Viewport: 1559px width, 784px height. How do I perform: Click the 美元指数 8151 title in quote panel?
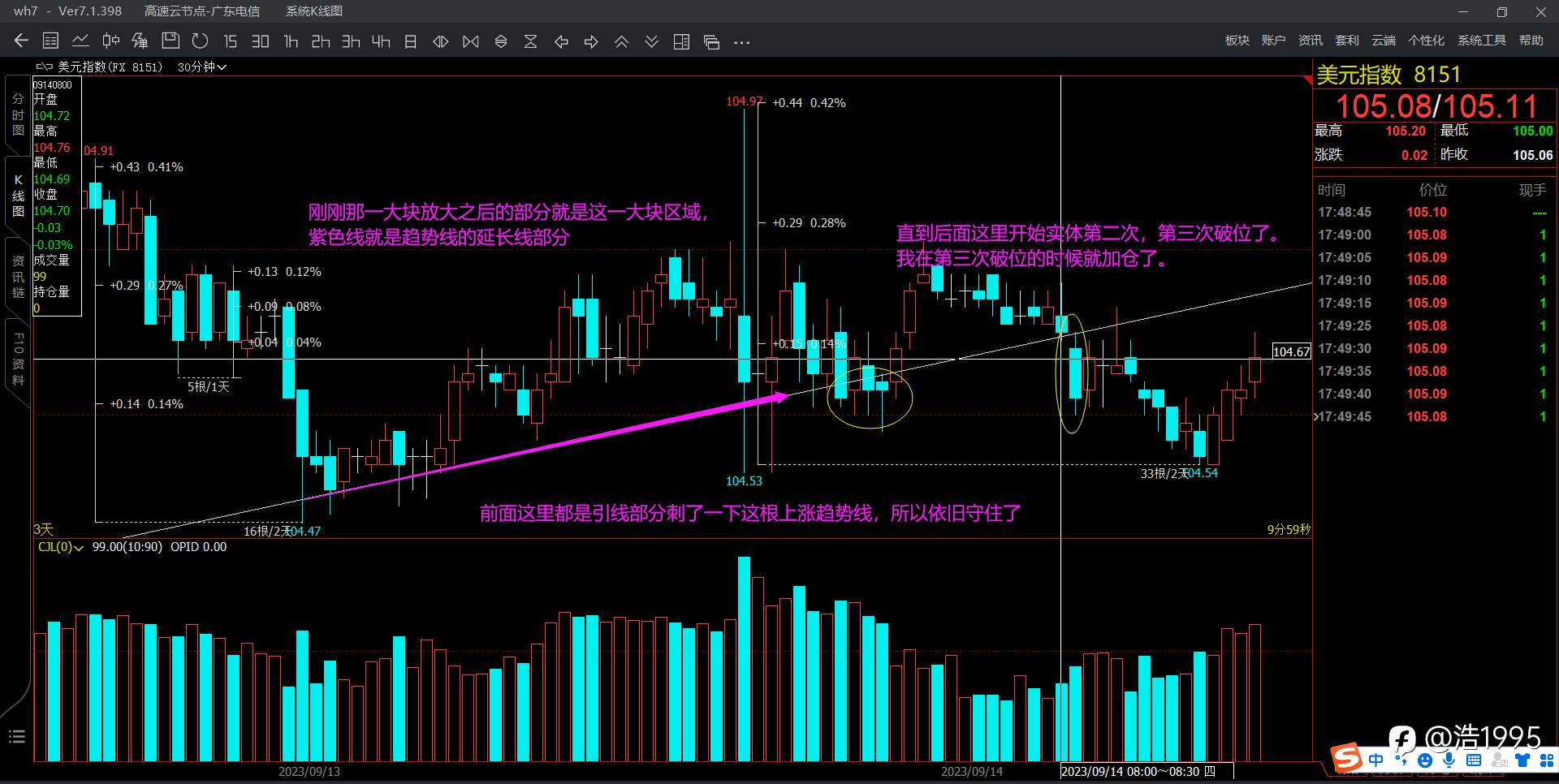pos(1388,75)
